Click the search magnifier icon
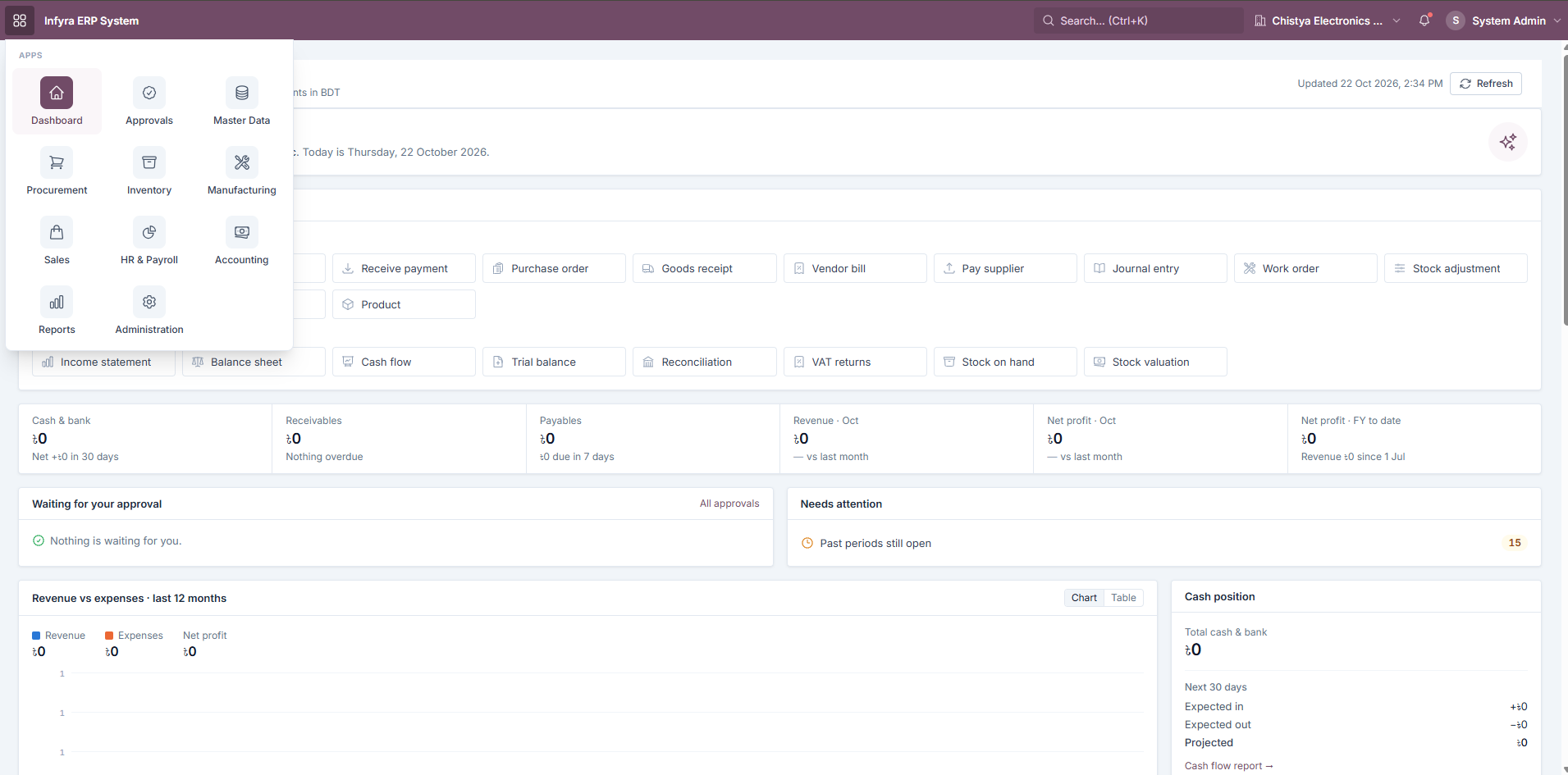 point(1049,21)
